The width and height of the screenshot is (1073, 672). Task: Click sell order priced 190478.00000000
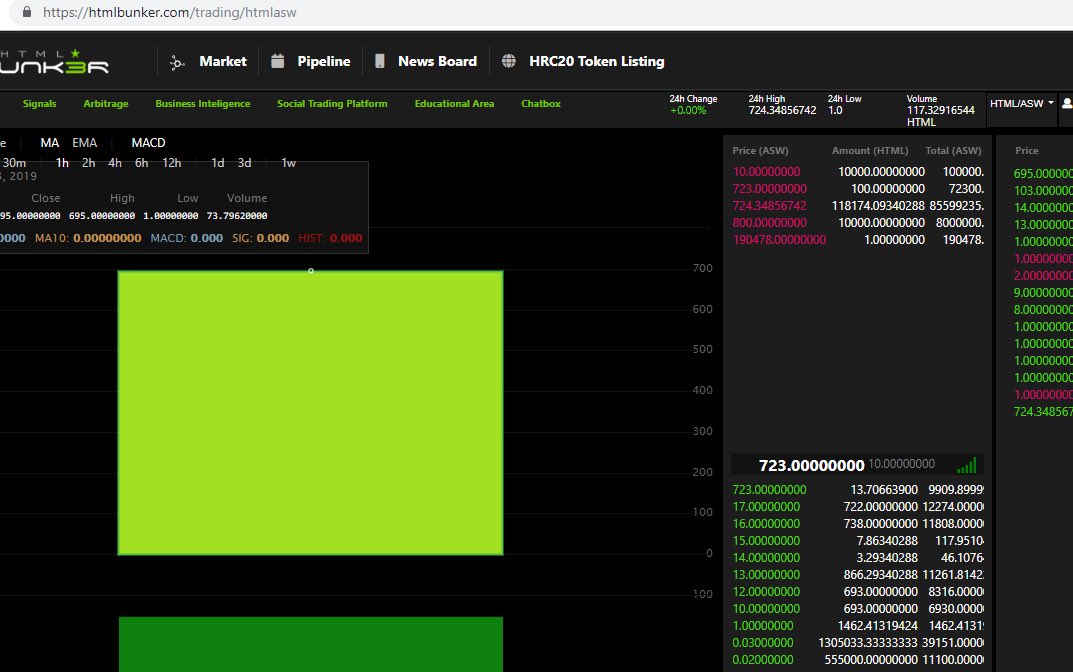pos(858,240)
